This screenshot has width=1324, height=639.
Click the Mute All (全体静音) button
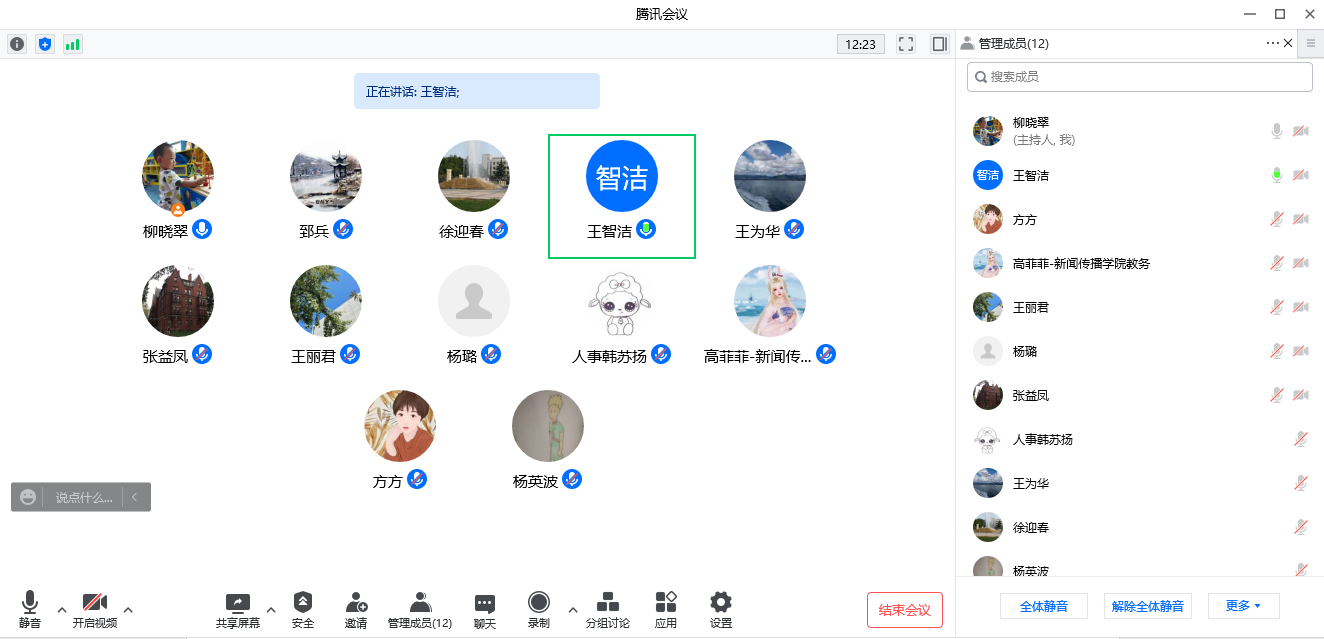(x=1043, y=606)
